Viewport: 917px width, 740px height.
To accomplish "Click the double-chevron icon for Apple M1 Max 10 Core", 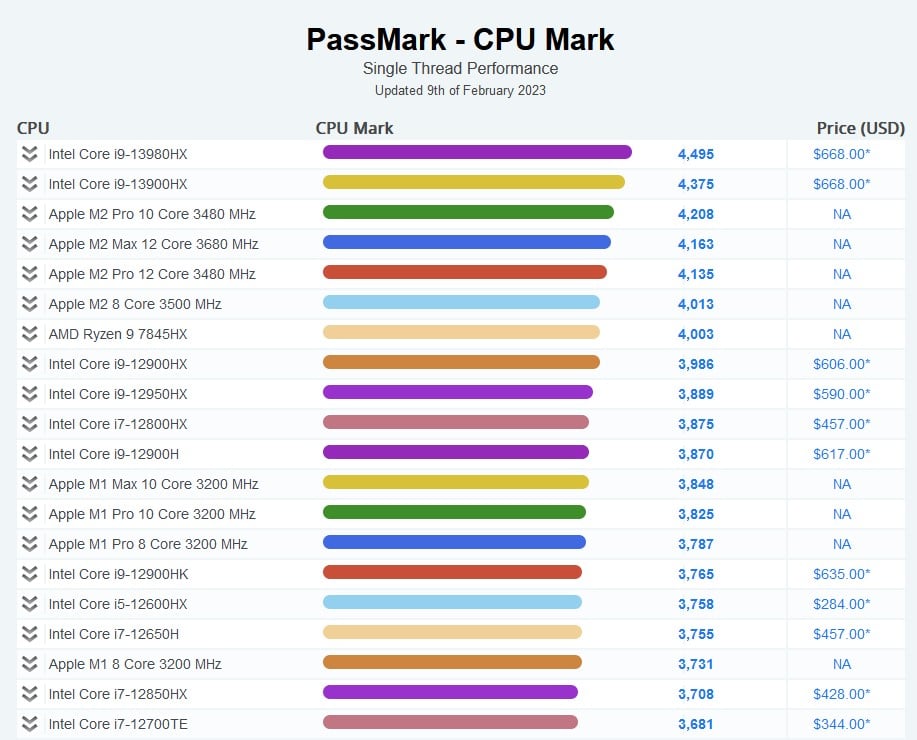I will pyautogui.click(x=29, y=484).
